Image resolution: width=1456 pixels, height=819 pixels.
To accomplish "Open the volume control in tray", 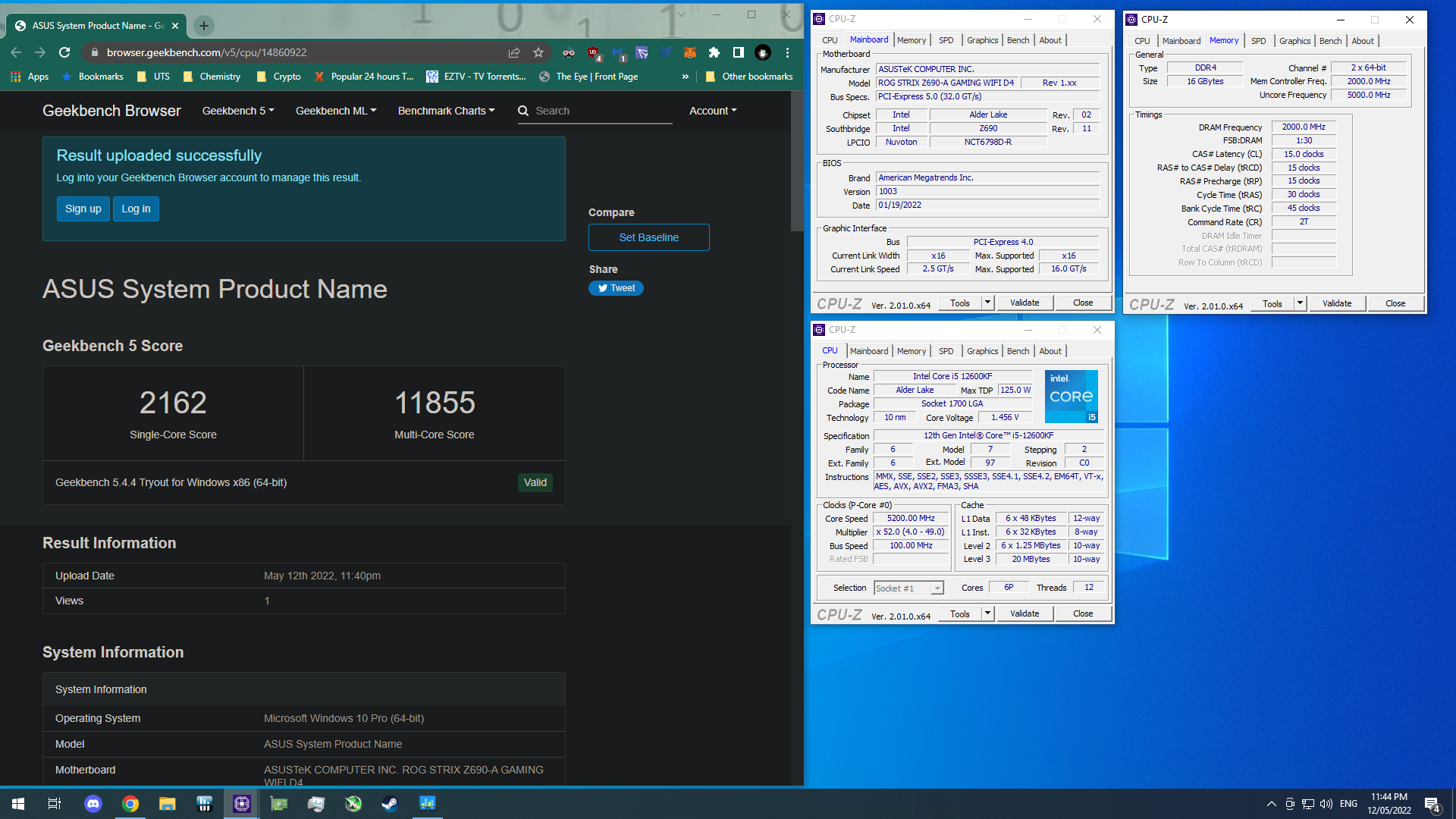I will coord(1326,804).
